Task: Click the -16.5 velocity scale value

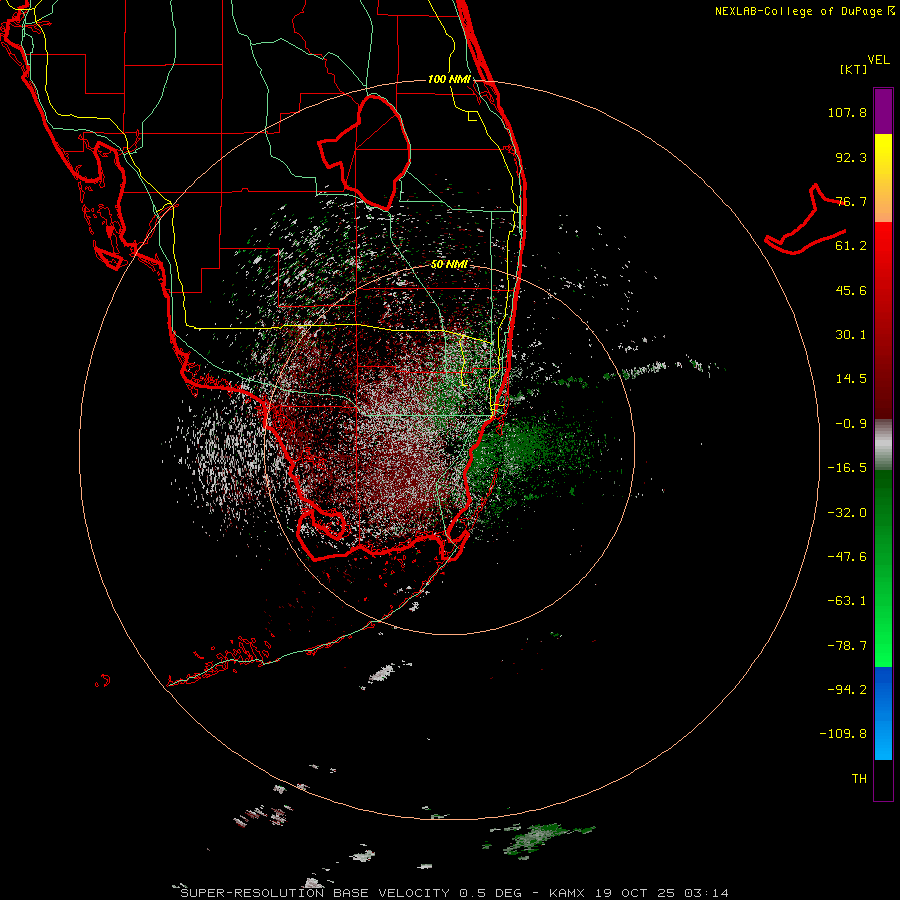Action: [x=847, y=468]
